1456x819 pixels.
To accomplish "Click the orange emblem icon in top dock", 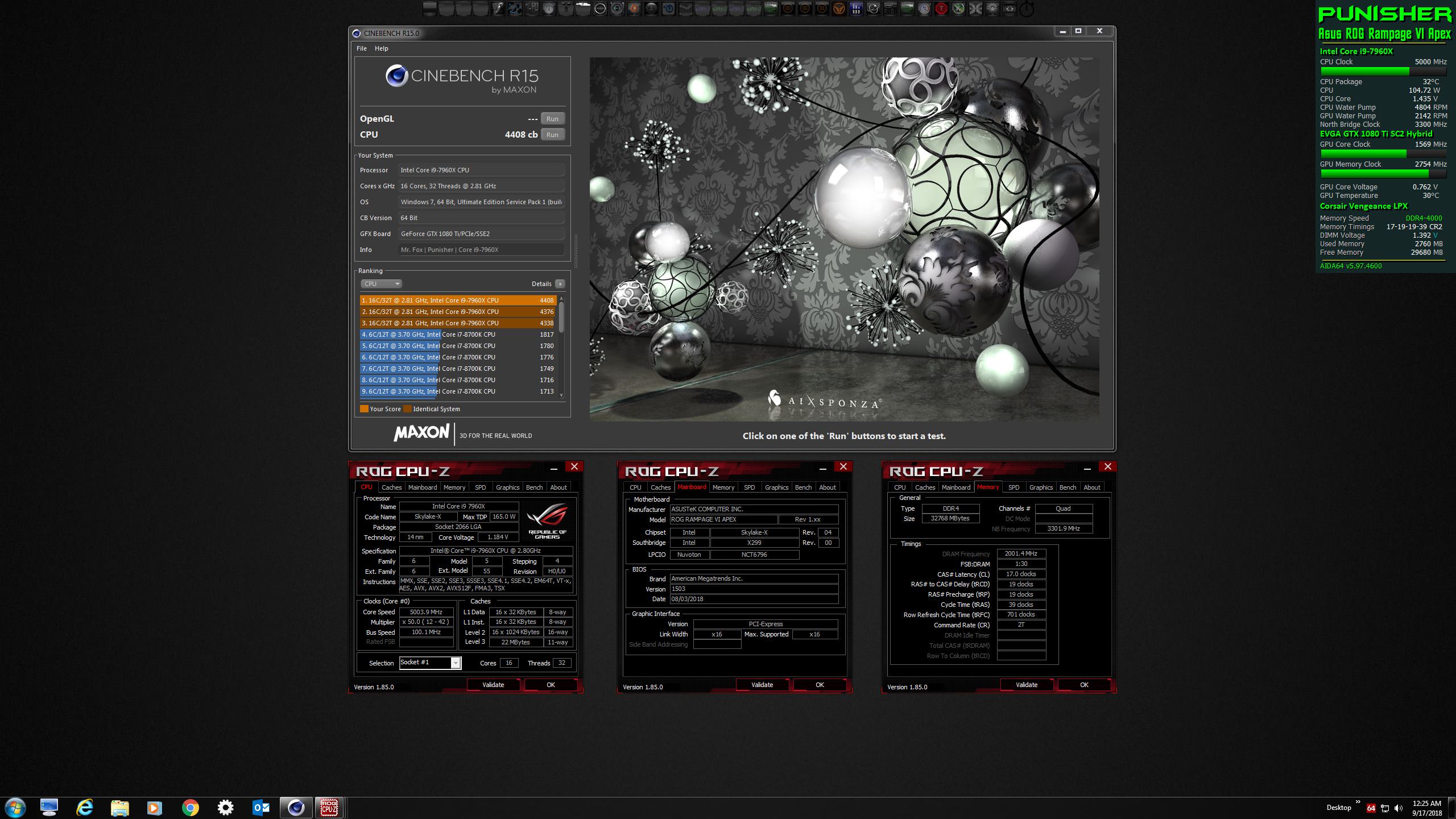I will [x=840, y=9].
